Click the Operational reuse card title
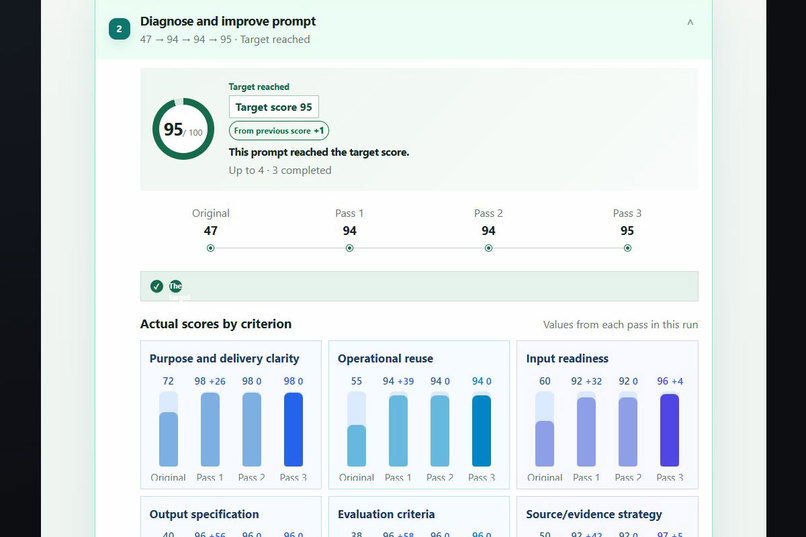The image size is (806, 537). [386, 359]
